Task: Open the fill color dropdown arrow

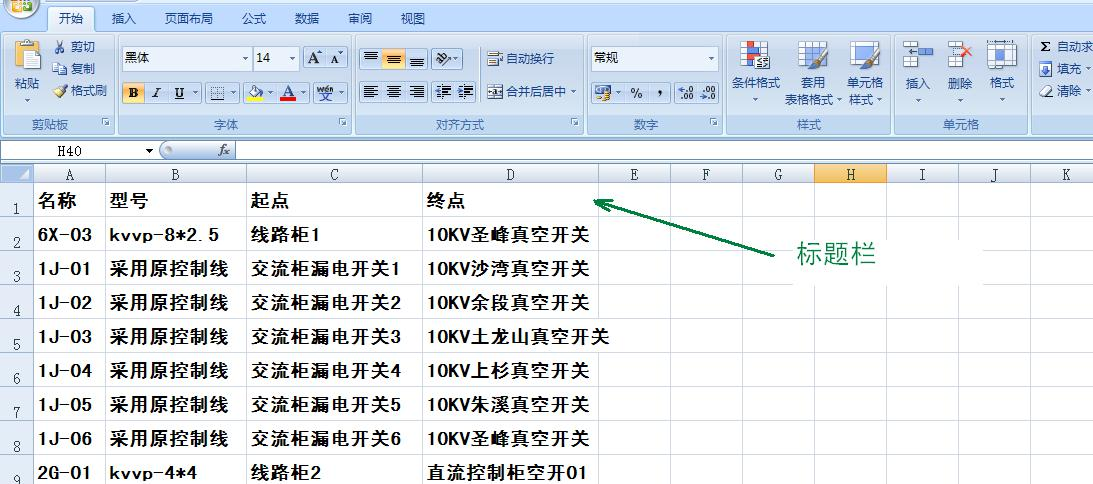Action: (270, 93)
